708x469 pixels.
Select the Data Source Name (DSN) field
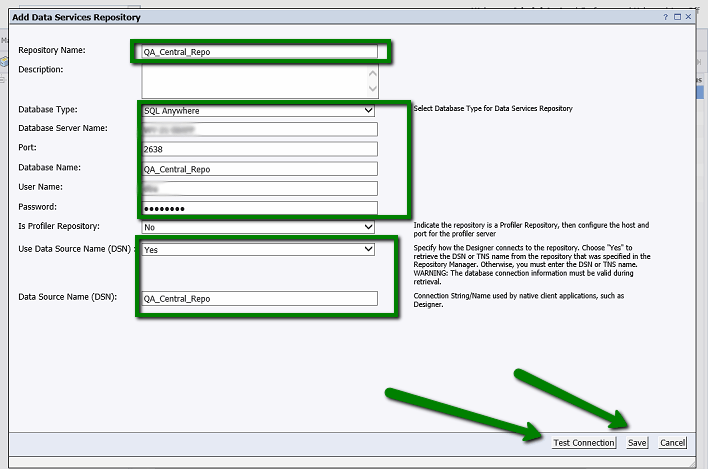[x=259, y=298]
